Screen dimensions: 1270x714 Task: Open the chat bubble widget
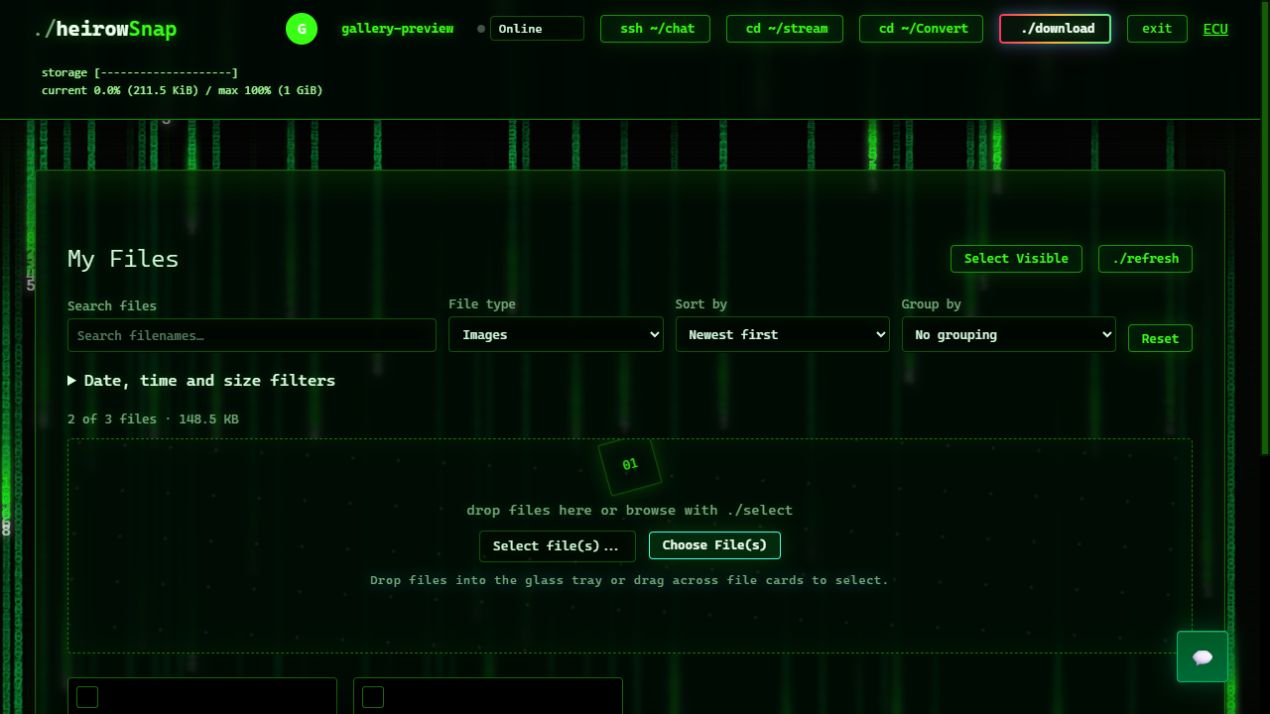coord(1202,657)
